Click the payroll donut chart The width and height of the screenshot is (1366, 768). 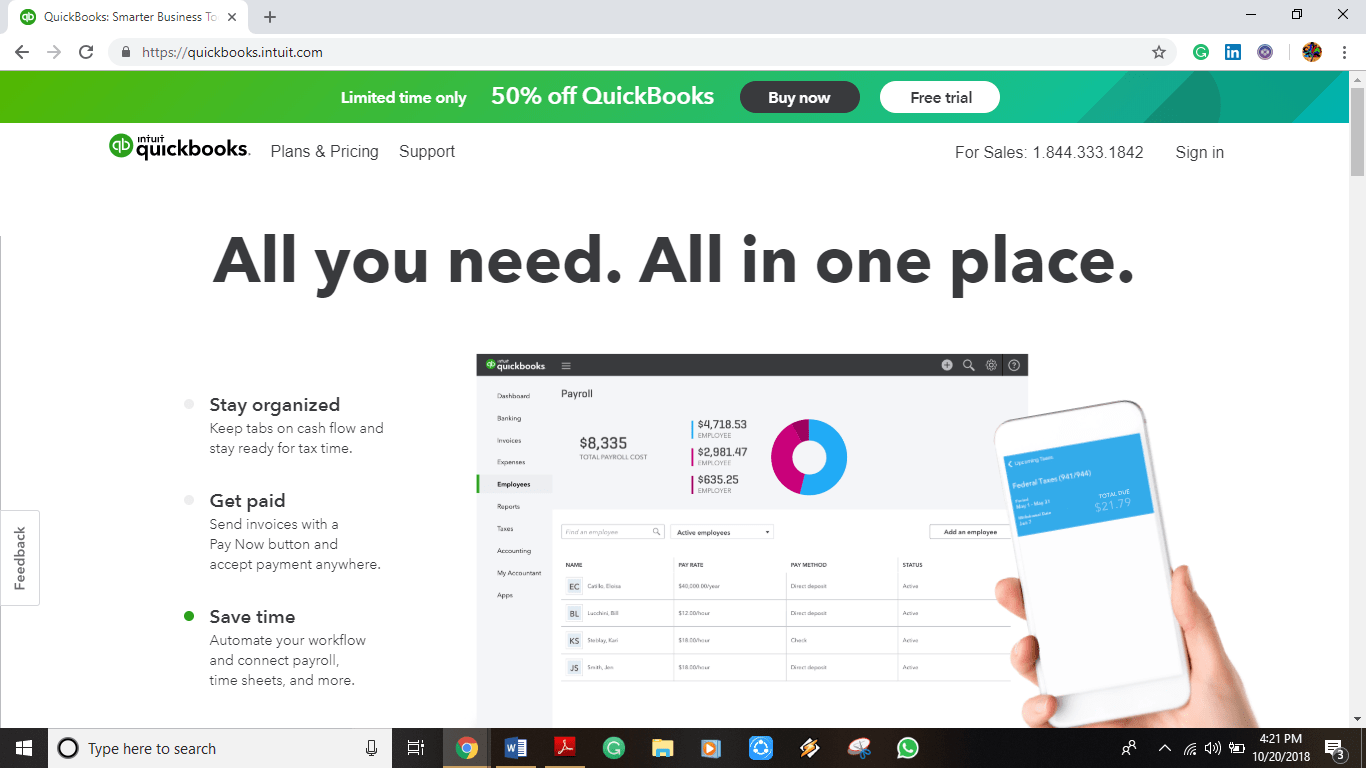point(809,457)
